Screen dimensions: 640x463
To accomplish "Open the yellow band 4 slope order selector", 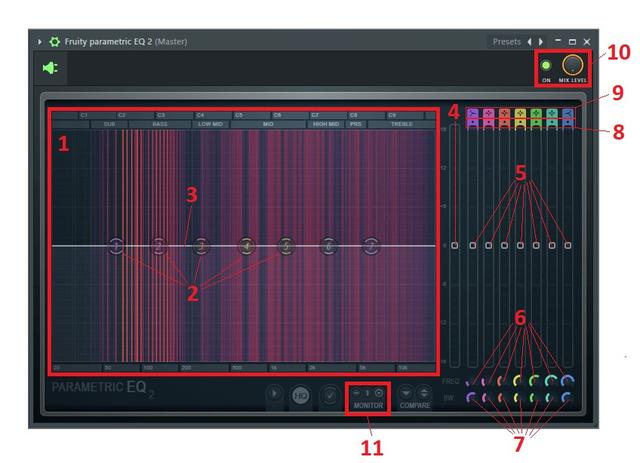I will pos(520,123).
